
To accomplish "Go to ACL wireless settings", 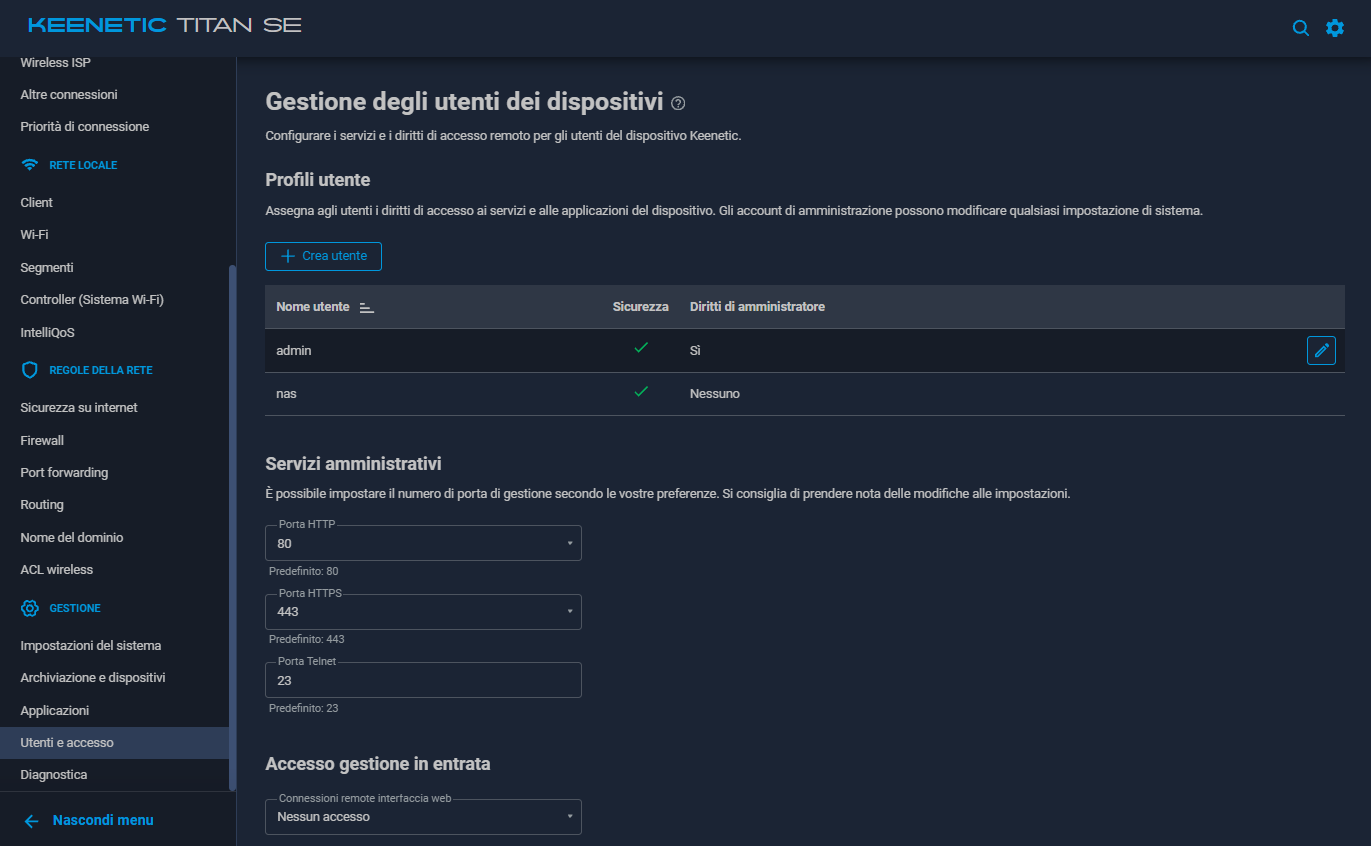I will pyautogui.click(x=57, y=570).
